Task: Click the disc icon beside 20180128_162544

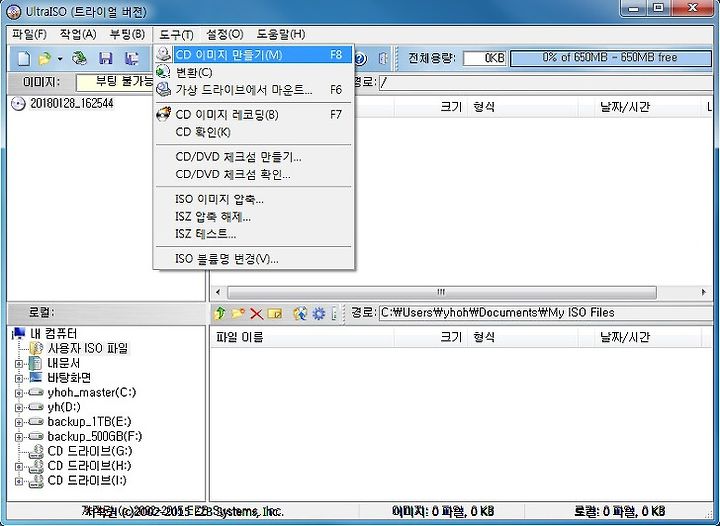Action: [17, 104]
